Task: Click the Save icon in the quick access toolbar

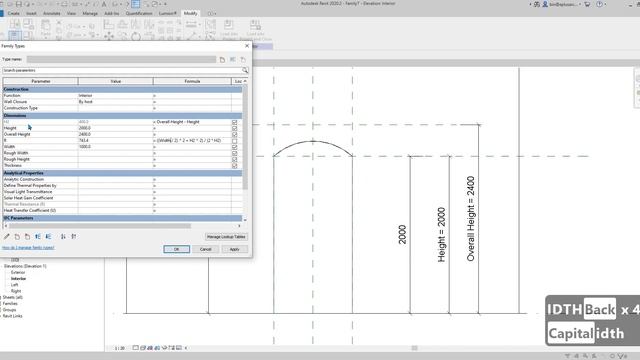Action: tap(18, 4)
